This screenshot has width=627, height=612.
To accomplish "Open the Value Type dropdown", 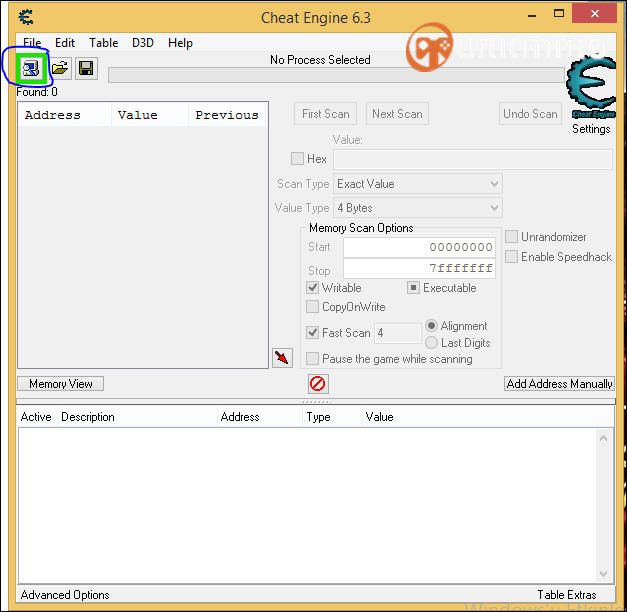I will (x=418, y=208).
